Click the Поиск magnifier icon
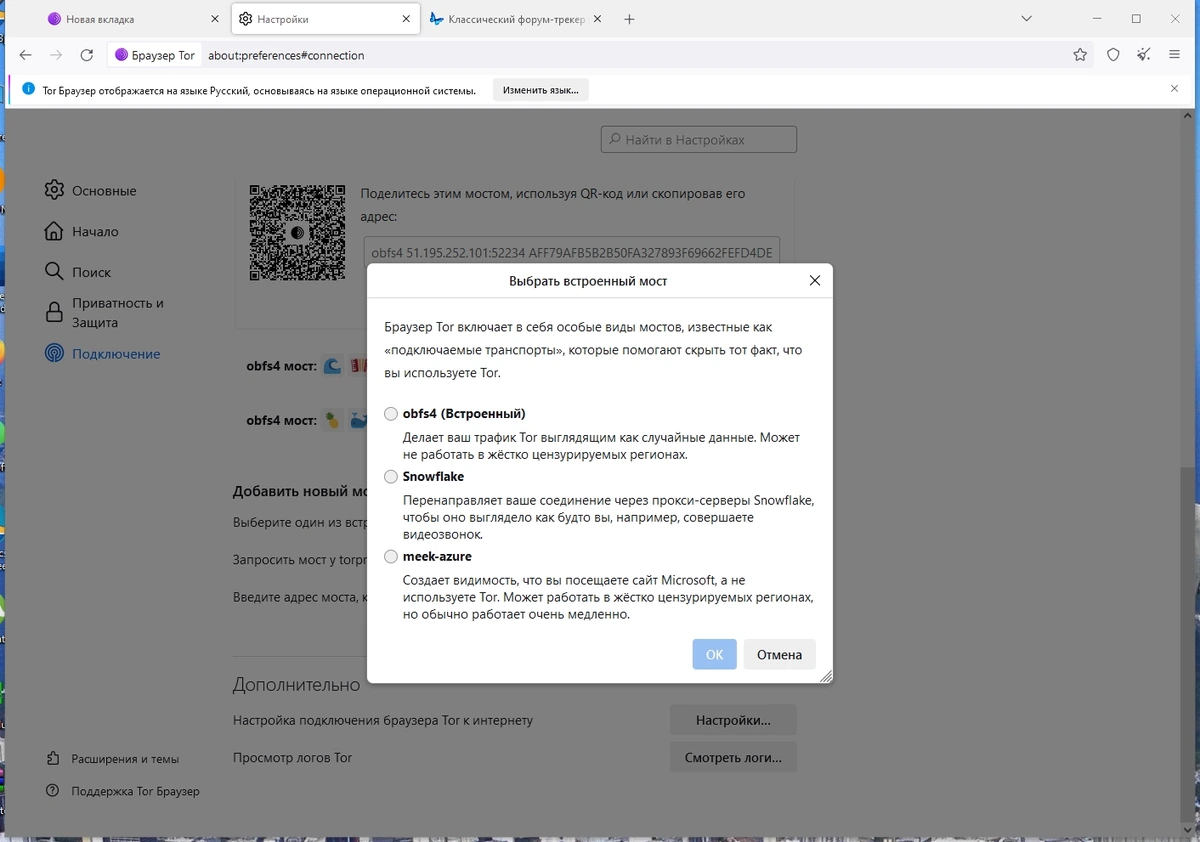This screenshot has height=842, width=1200. pyautogui.click(x=54, y=272)
